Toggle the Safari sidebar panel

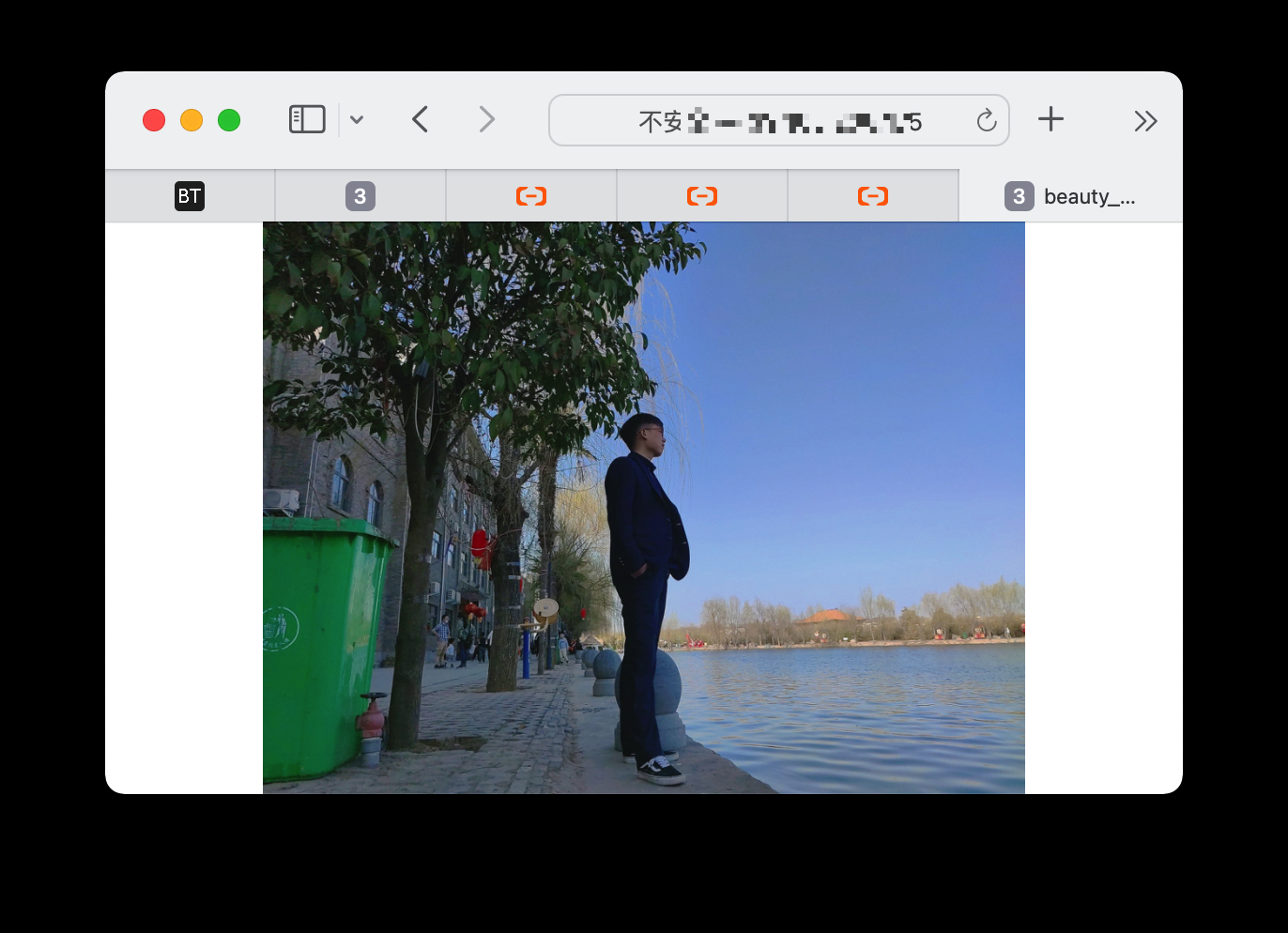tap(307, 120)
